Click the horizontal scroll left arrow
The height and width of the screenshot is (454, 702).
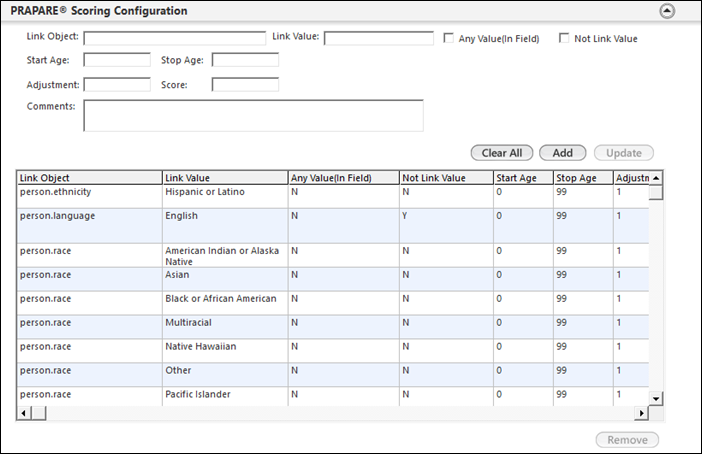[x=24, y=413]
